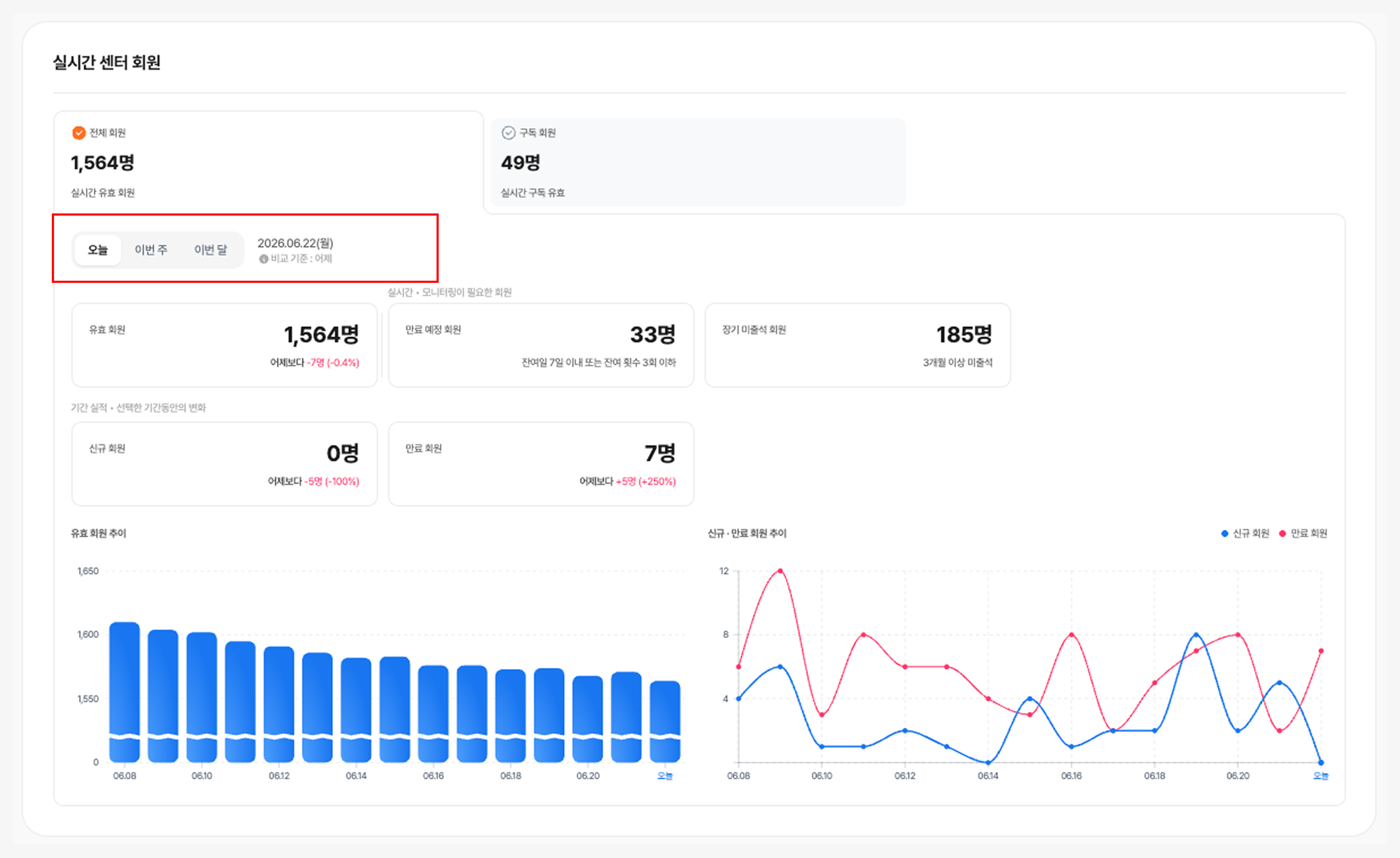Click the red 만료 회원 legend dot

(1282, 533)
